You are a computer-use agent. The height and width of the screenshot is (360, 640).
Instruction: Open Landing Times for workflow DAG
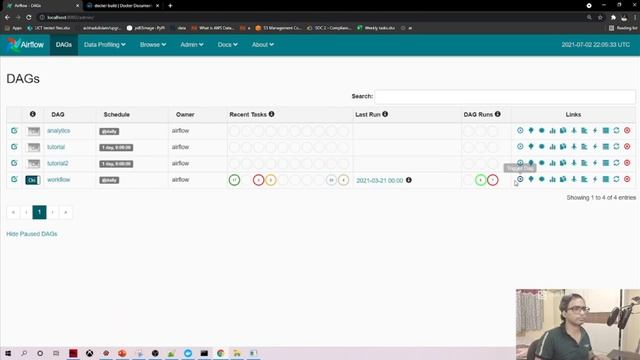point(574,179)
